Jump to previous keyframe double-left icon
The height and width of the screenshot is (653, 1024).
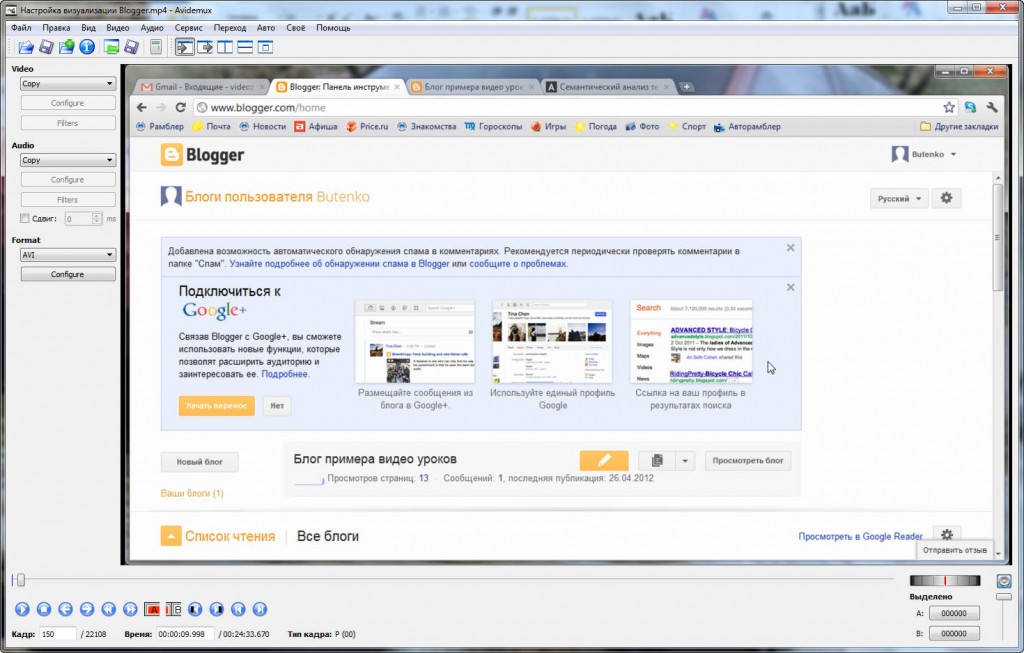(108, 609)
